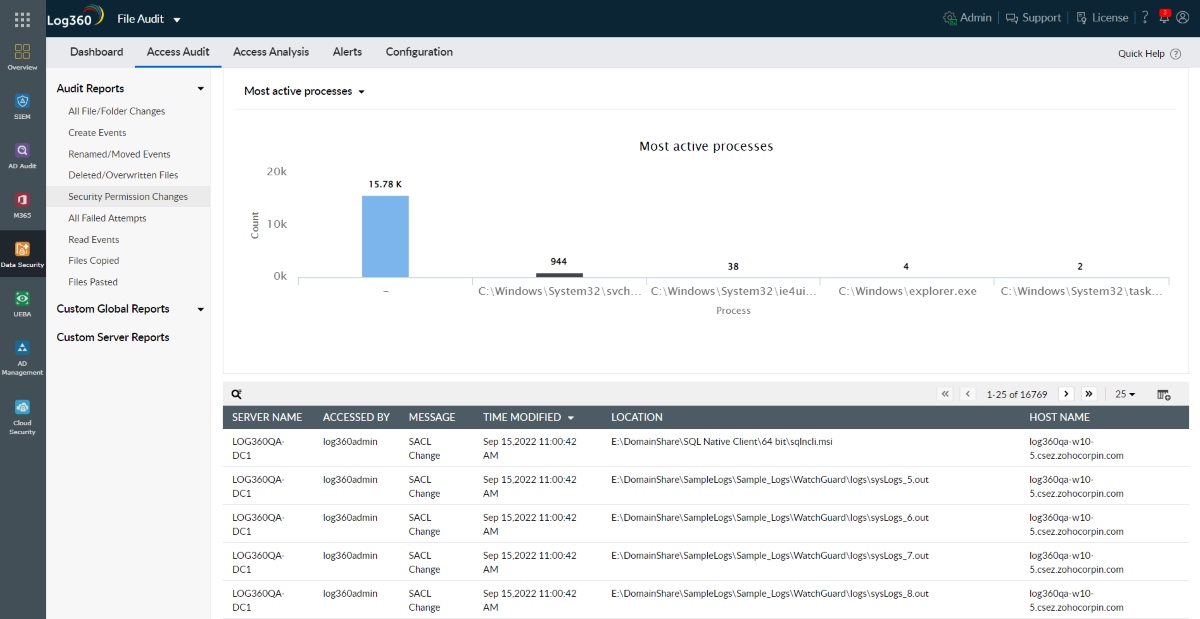The image size is (1200, 619).
Task: Click the blue 15.78 K chart bar
Action: point(385,236)
